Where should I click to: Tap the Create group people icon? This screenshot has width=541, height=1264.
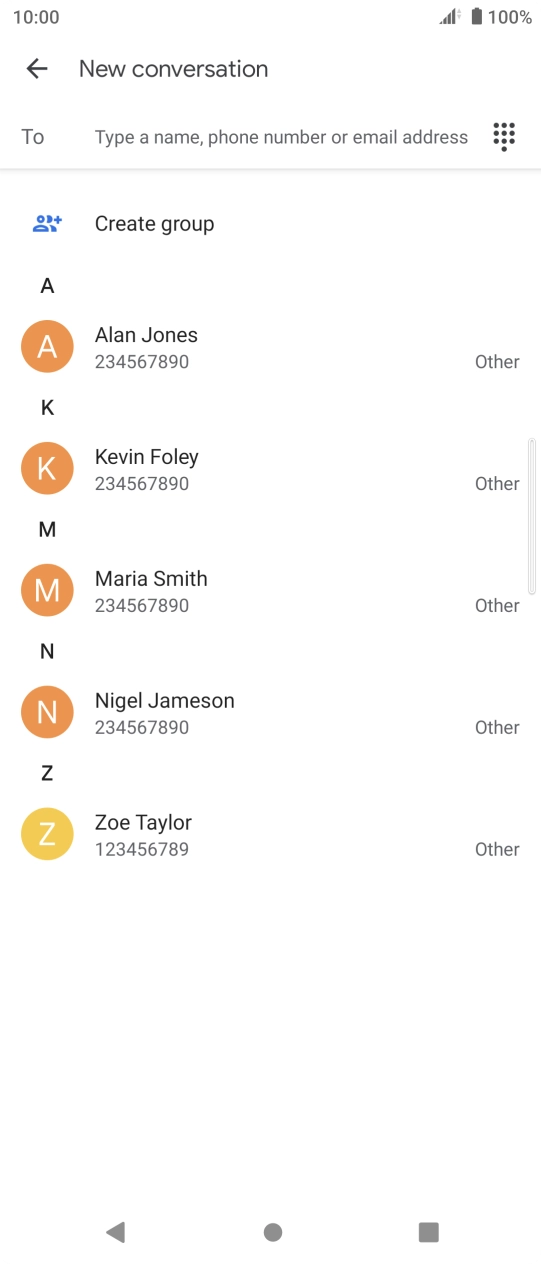(x=47, y=224)
